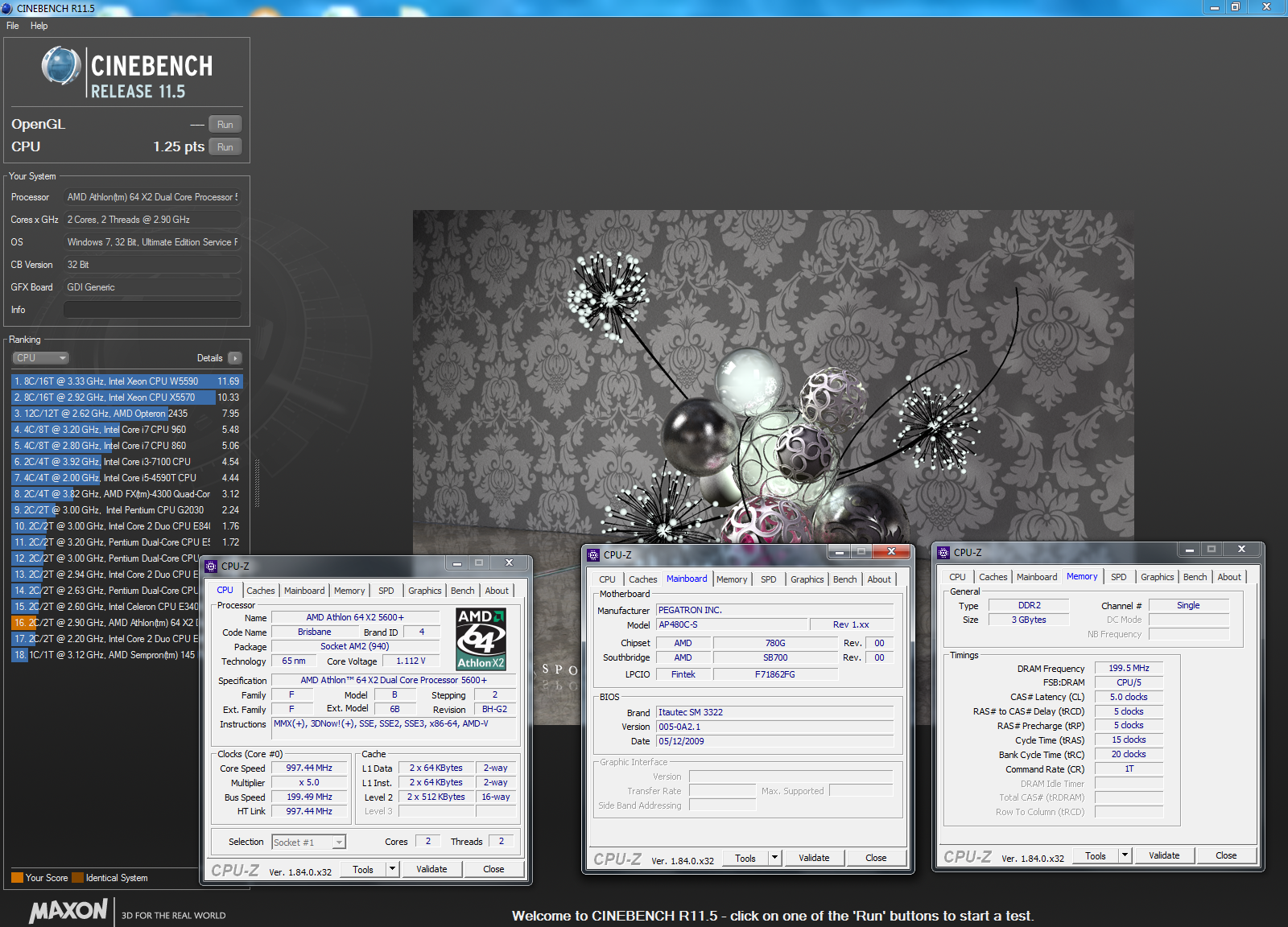Click the Cinebench app icon in title bar
The width and height of the screenshot is (1288, 927).
pos(7,8)
